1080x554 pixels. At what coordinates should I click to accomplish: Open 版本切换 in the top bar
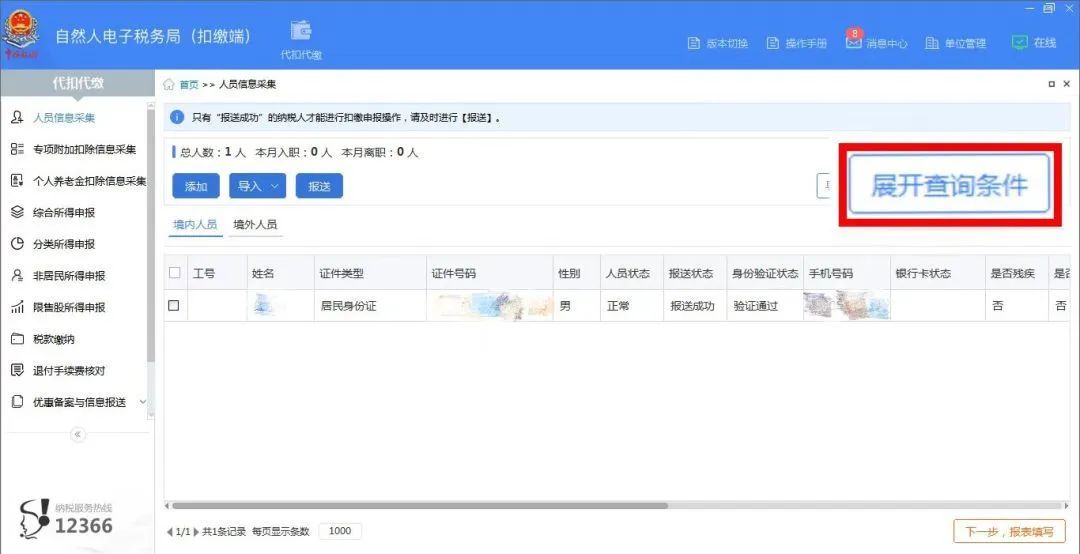point(718,43)
